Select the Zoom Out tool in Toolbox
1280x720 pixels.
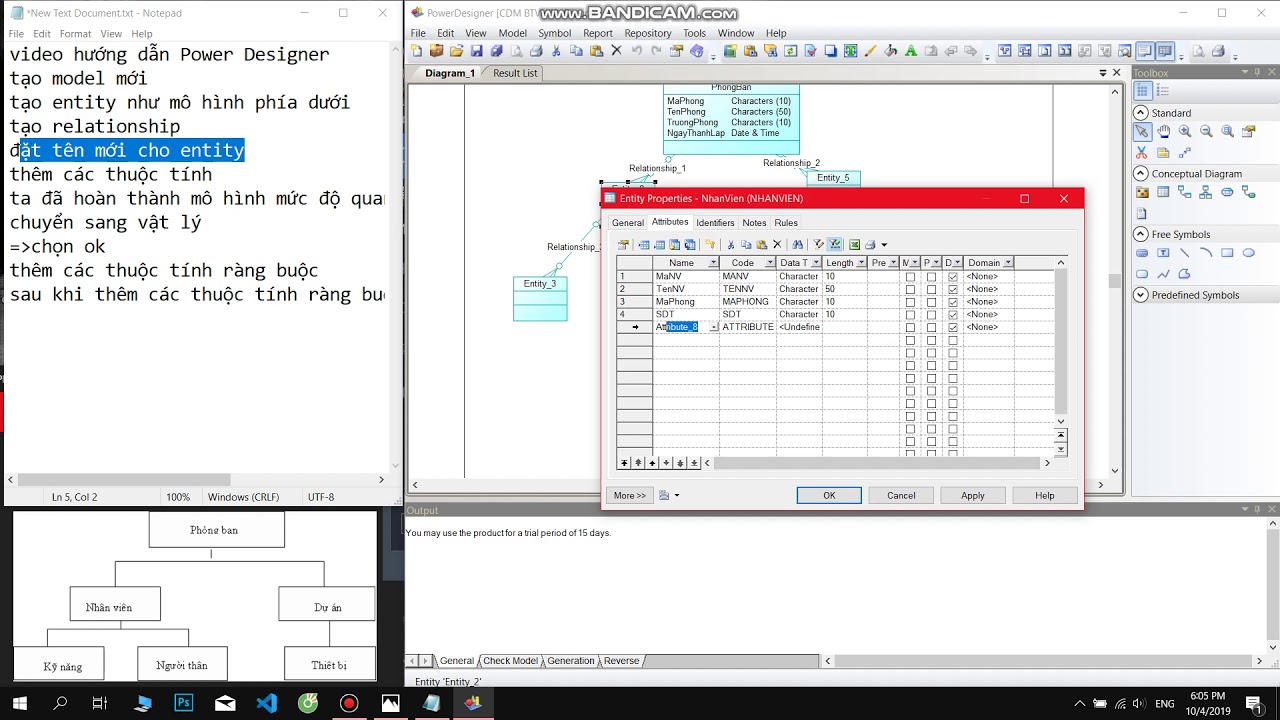click(x=1206, y=131)
